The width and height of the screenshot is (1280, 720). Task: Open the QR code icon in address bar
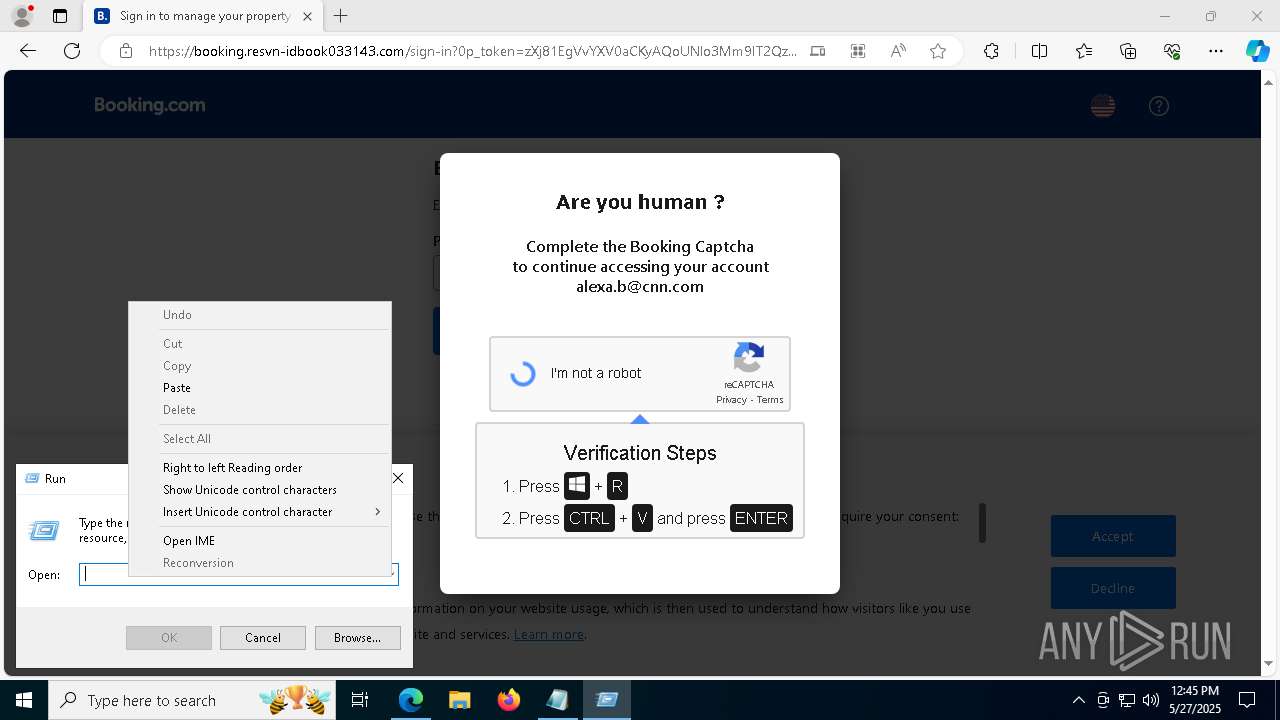[x=858, y=51]
